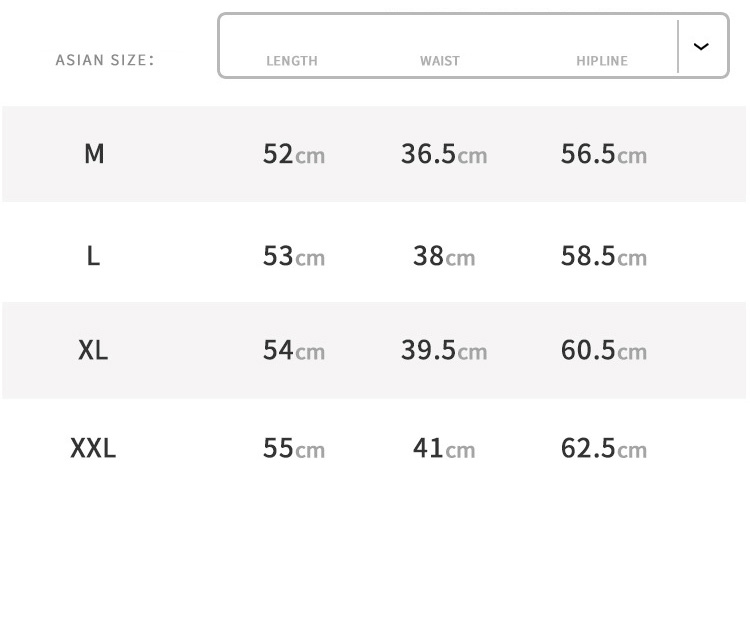750x628 pixels.
Task: Click the LENGTH column header
Action: [292, 61]
